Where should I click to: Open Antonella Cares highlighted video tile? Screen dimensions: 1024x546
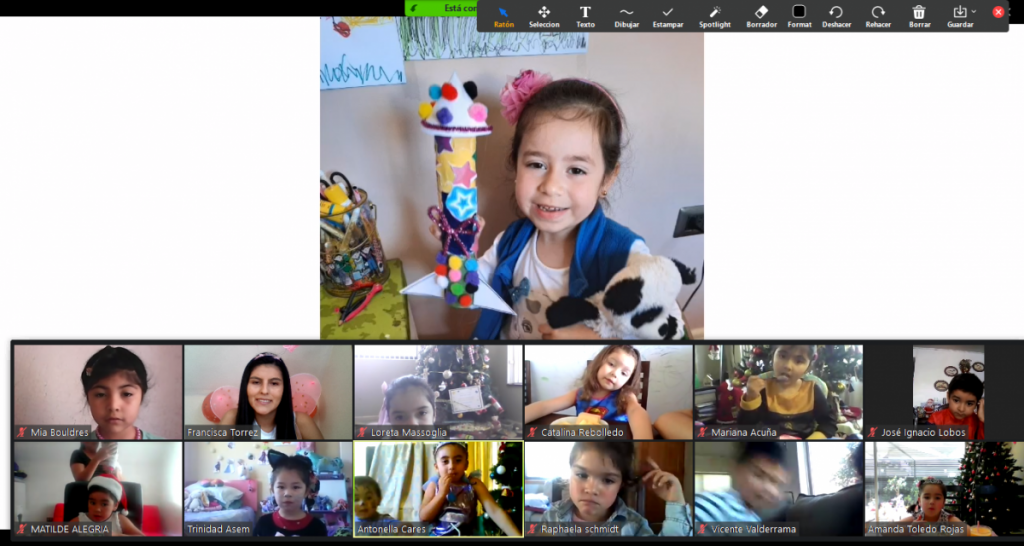point(438,489)
